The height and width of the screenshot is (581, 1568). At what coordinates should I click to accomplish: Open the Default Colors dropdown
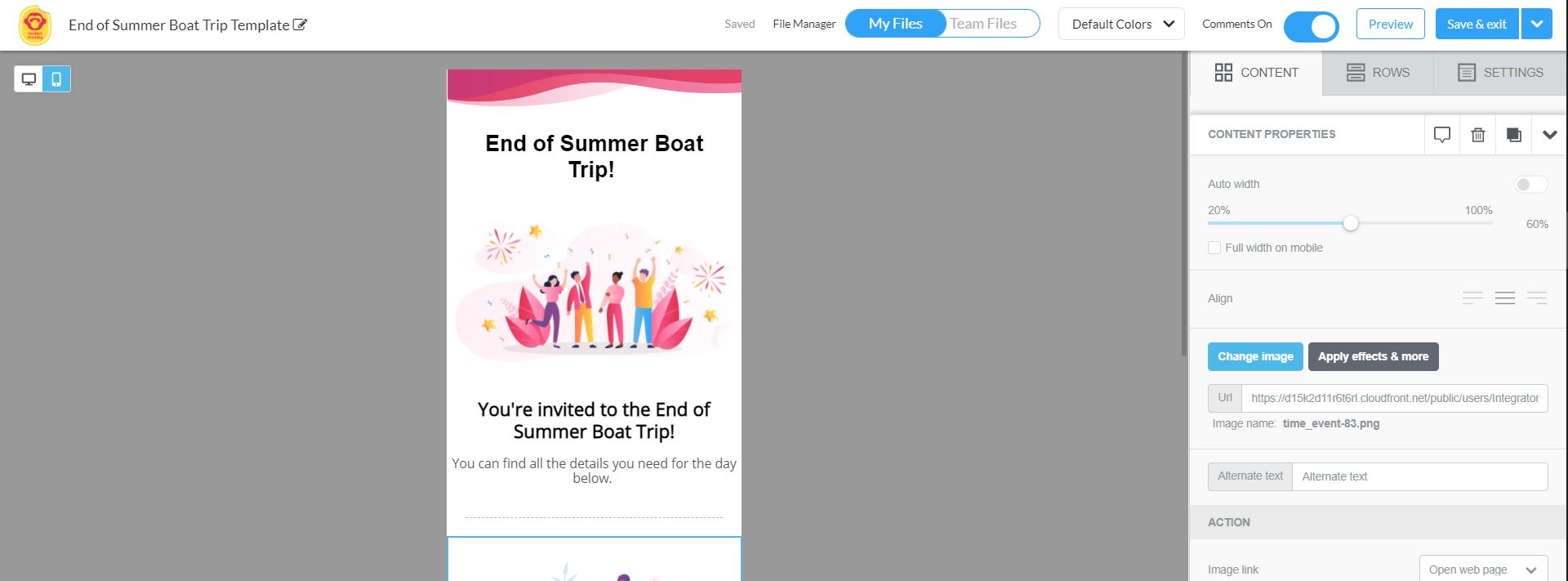[x=1122, y=25]
